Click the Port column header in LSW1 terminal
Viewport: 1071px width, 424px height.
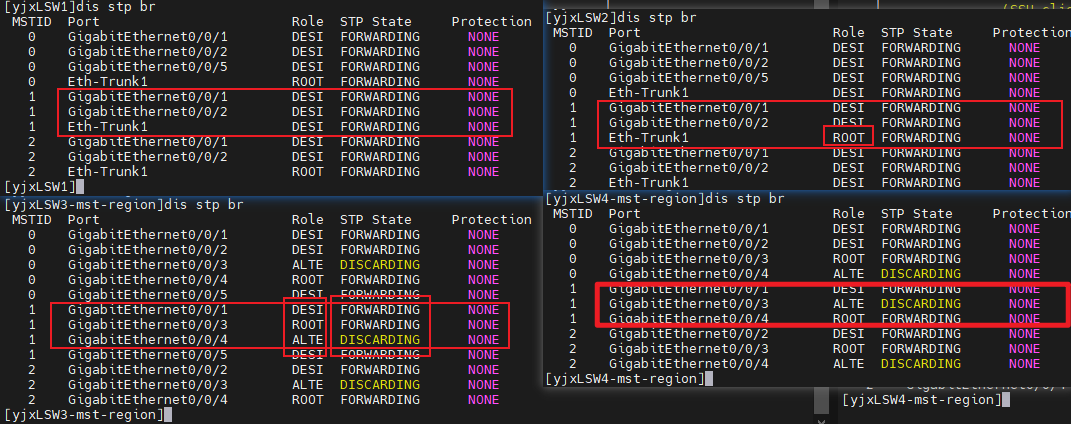pyautogui.click(x=84, y=21)
